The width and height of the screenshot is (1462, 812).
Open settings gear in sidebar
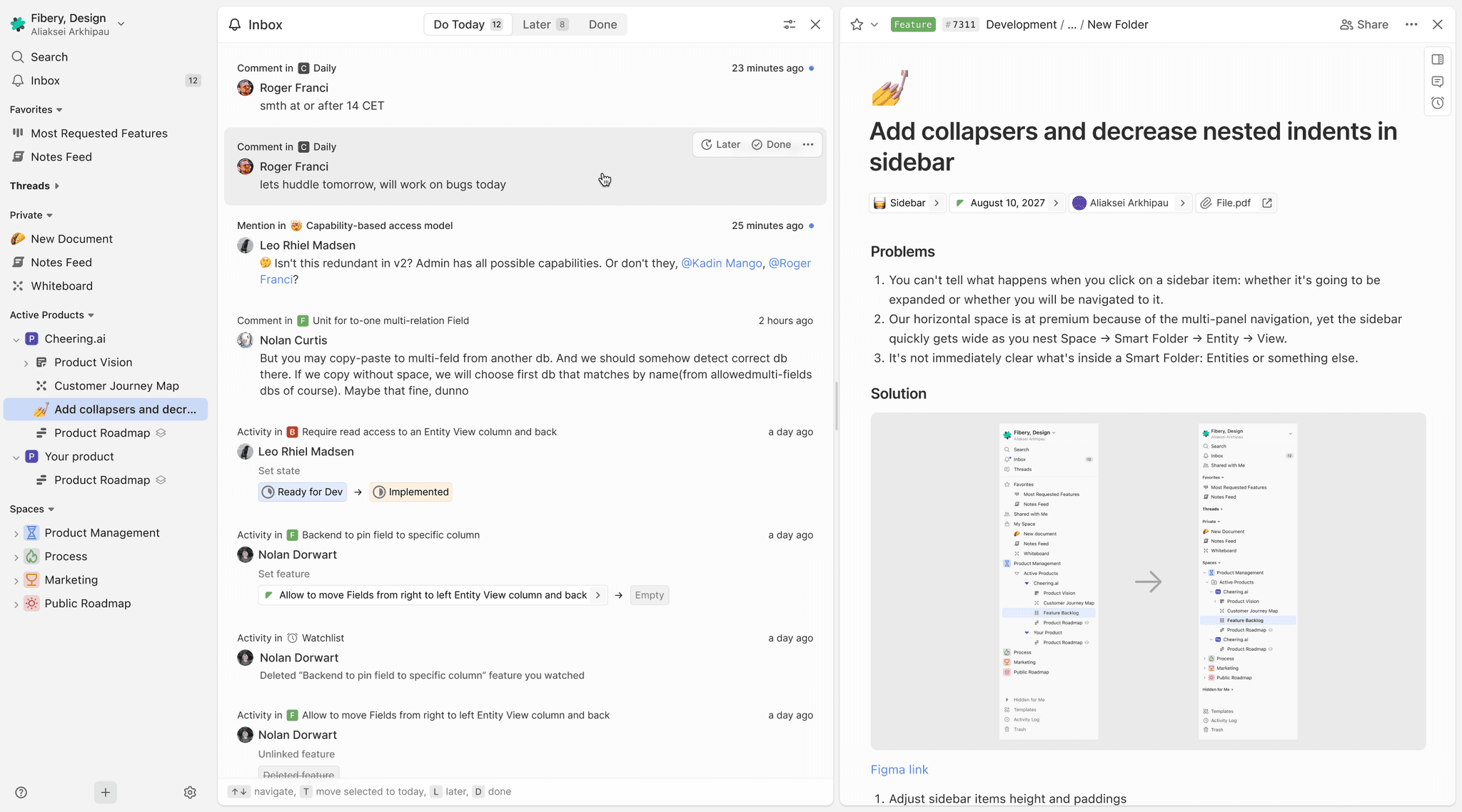coord(190,792)
